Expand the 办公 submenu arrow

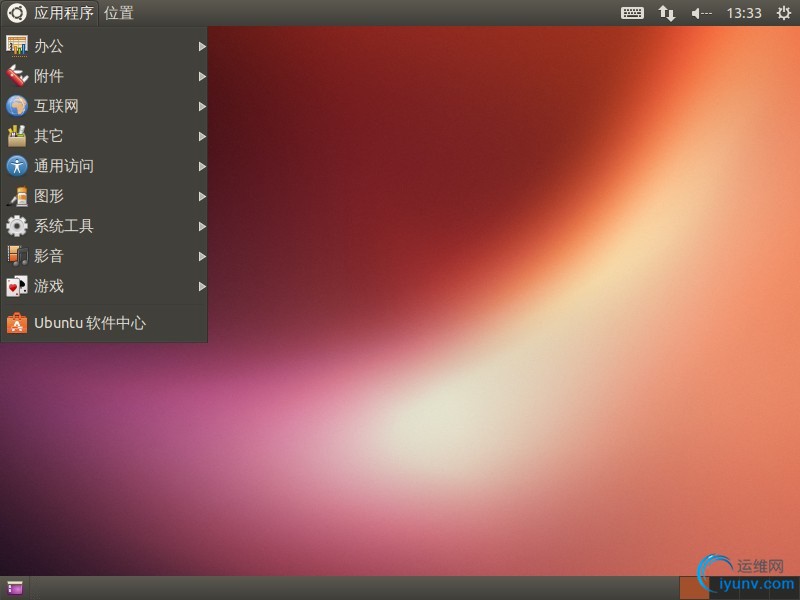click(x=202, y=46)
